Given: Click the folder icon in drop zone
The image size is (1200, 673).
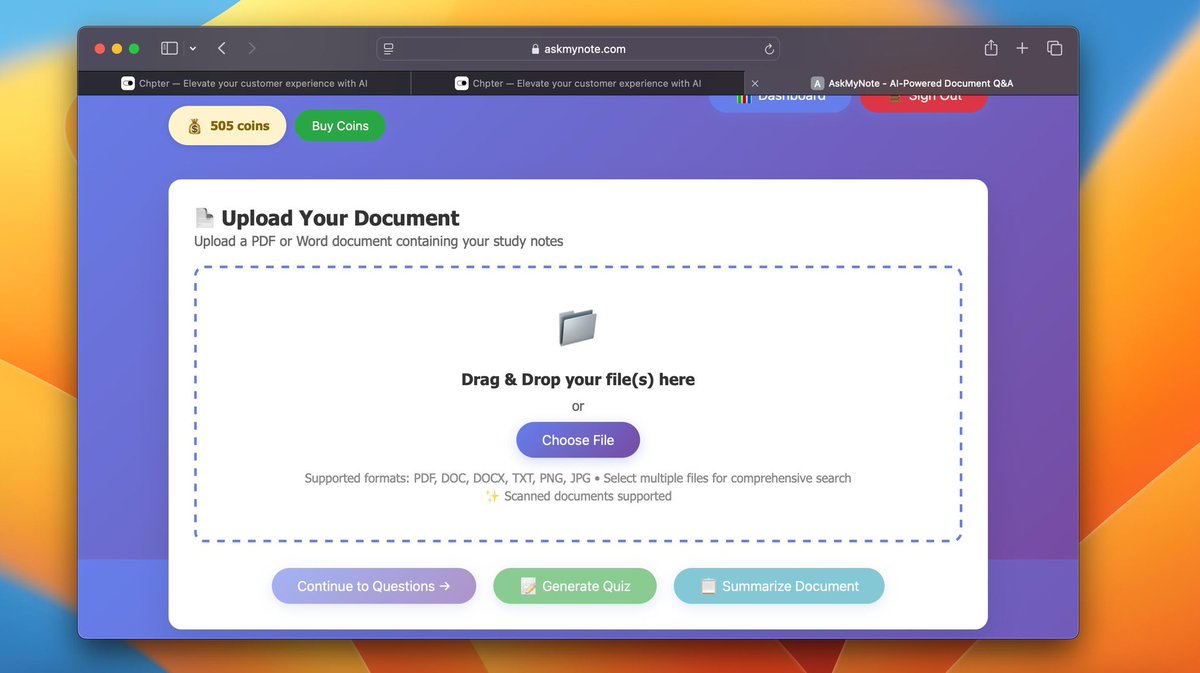Looking at the screenshot, I should [578, 327].
